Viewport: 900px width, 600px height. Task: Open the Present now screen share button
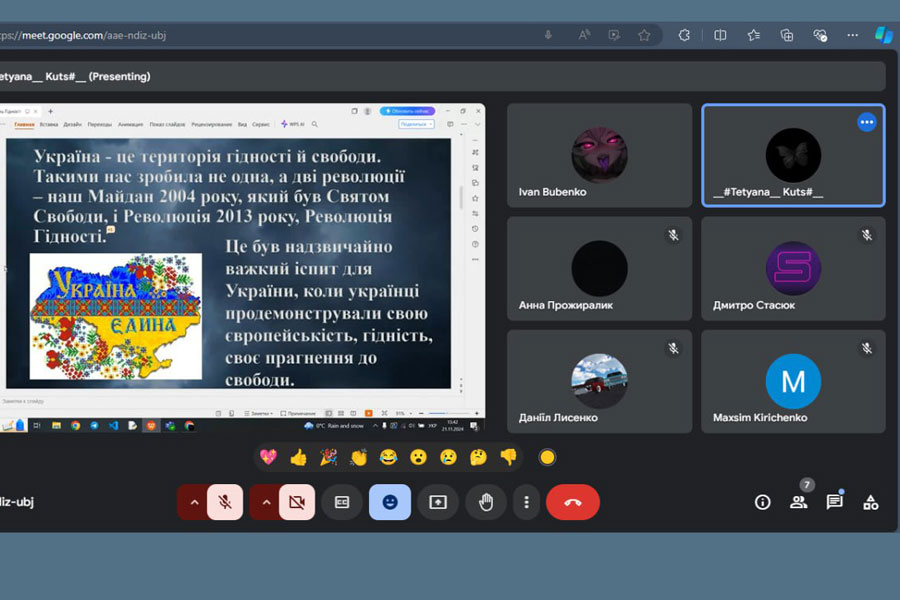coord(438,502)
